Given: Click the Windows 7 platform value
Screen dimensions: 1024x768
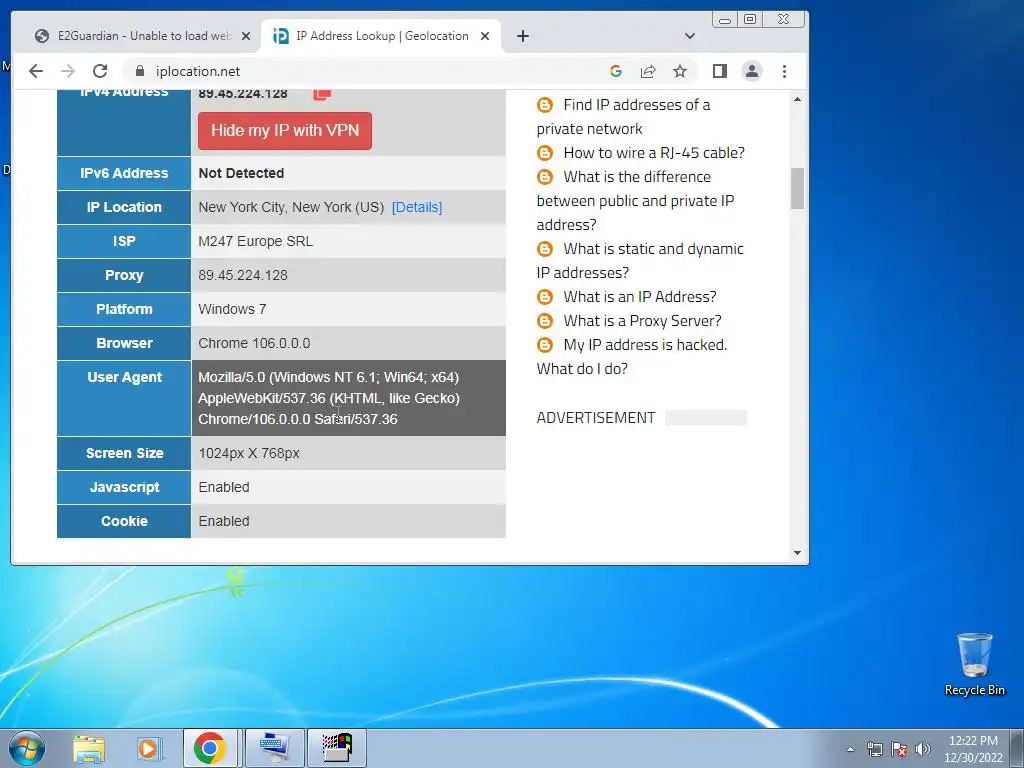Looking at the screenshot, I should (232, 309).
